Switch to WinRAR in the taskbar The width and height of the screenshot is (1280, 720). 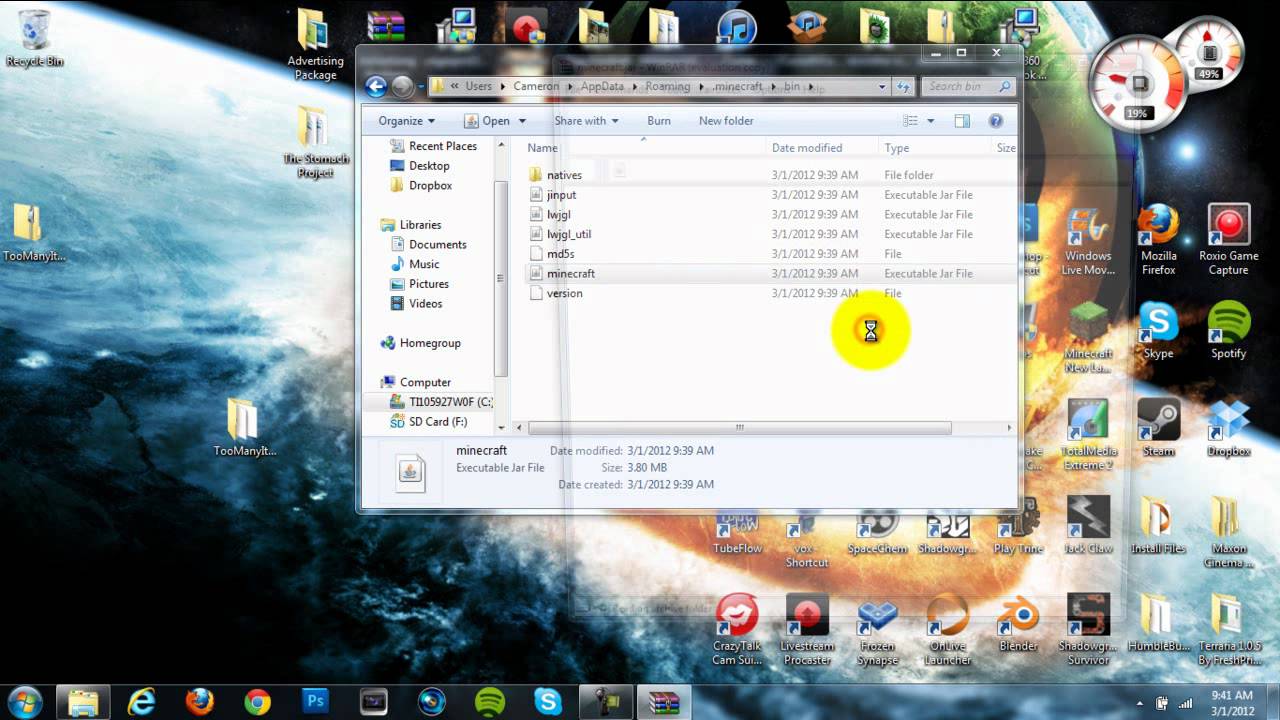665,702
